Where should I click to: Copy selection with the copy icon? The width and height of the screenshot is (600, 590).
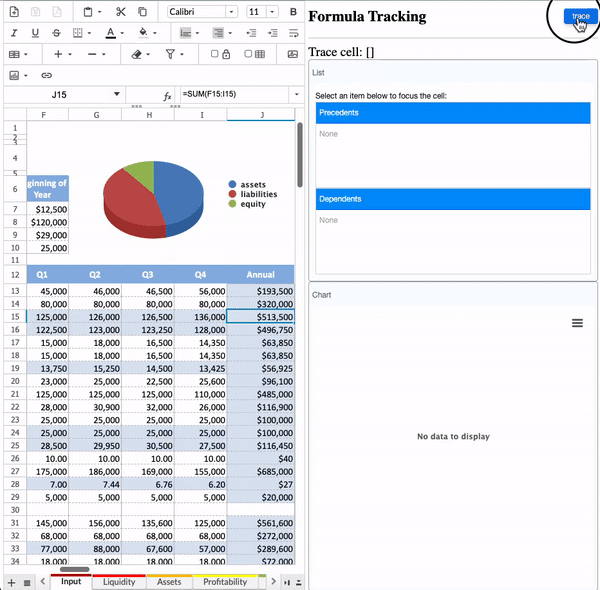tap(142, 12)
